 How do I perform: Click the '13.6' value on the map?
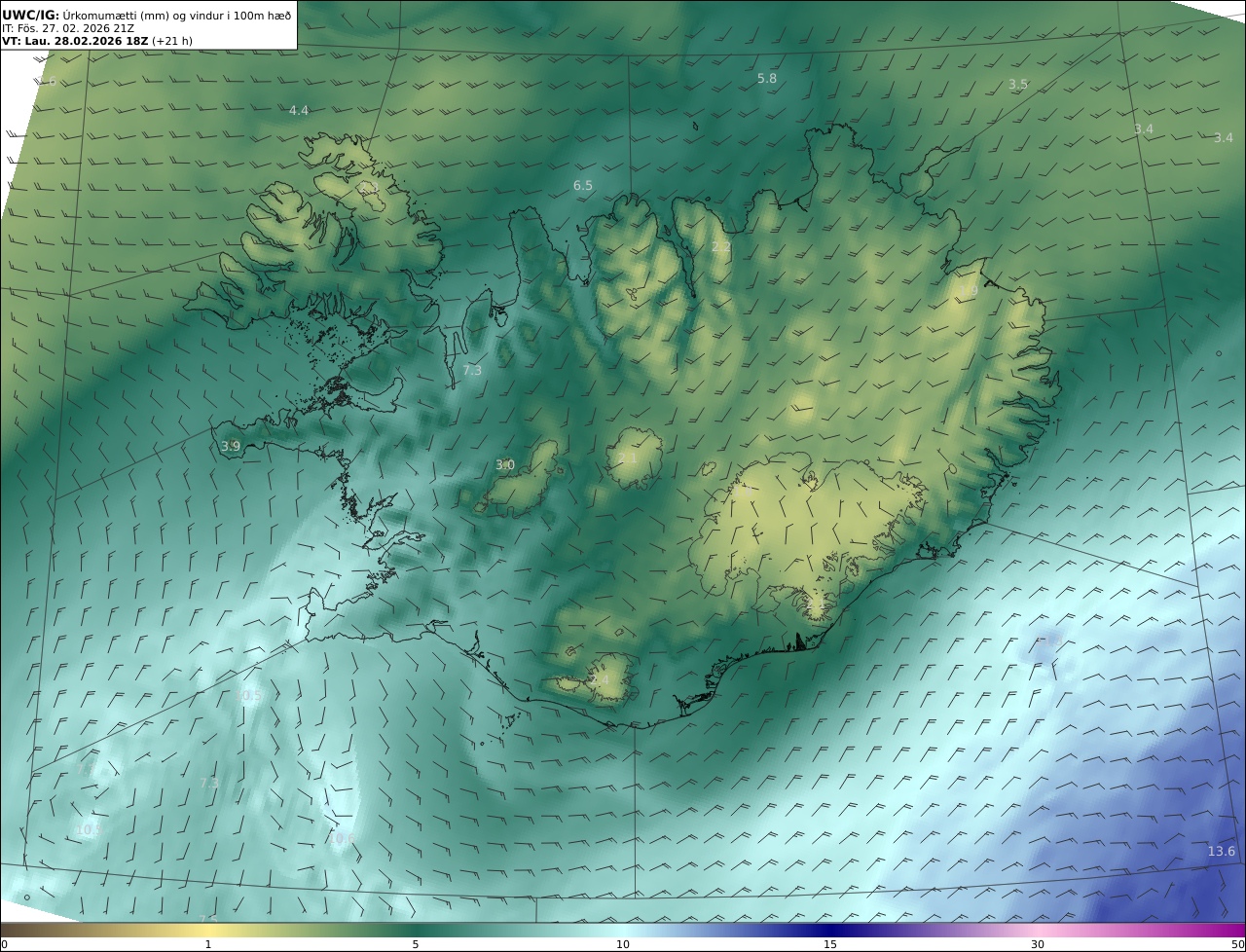(1222, 852)
